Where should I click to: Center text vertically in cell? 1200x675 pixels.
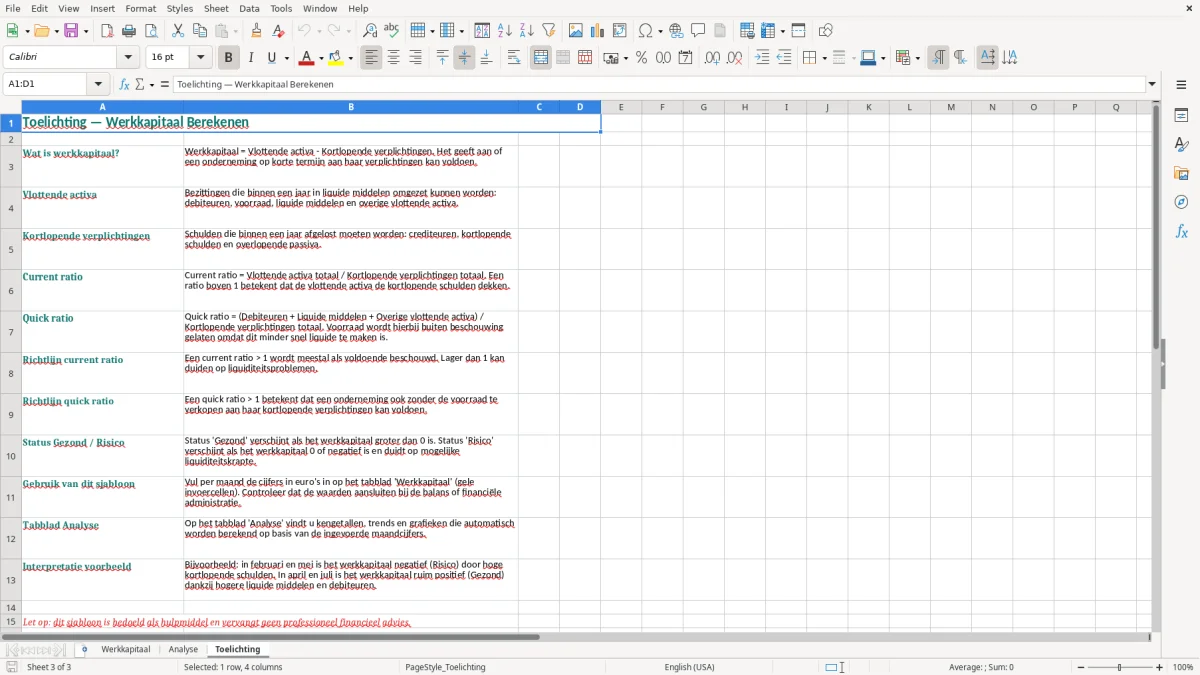[x=465, y=58]
